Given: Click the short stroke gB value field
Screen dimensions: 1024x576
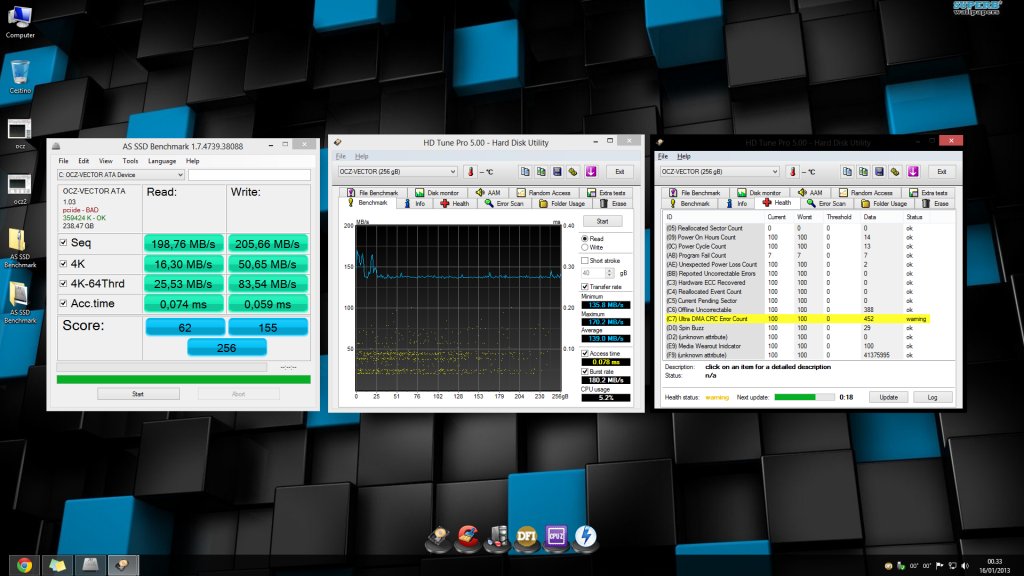Looking at the screenshot, I should (x=593, y=273).
